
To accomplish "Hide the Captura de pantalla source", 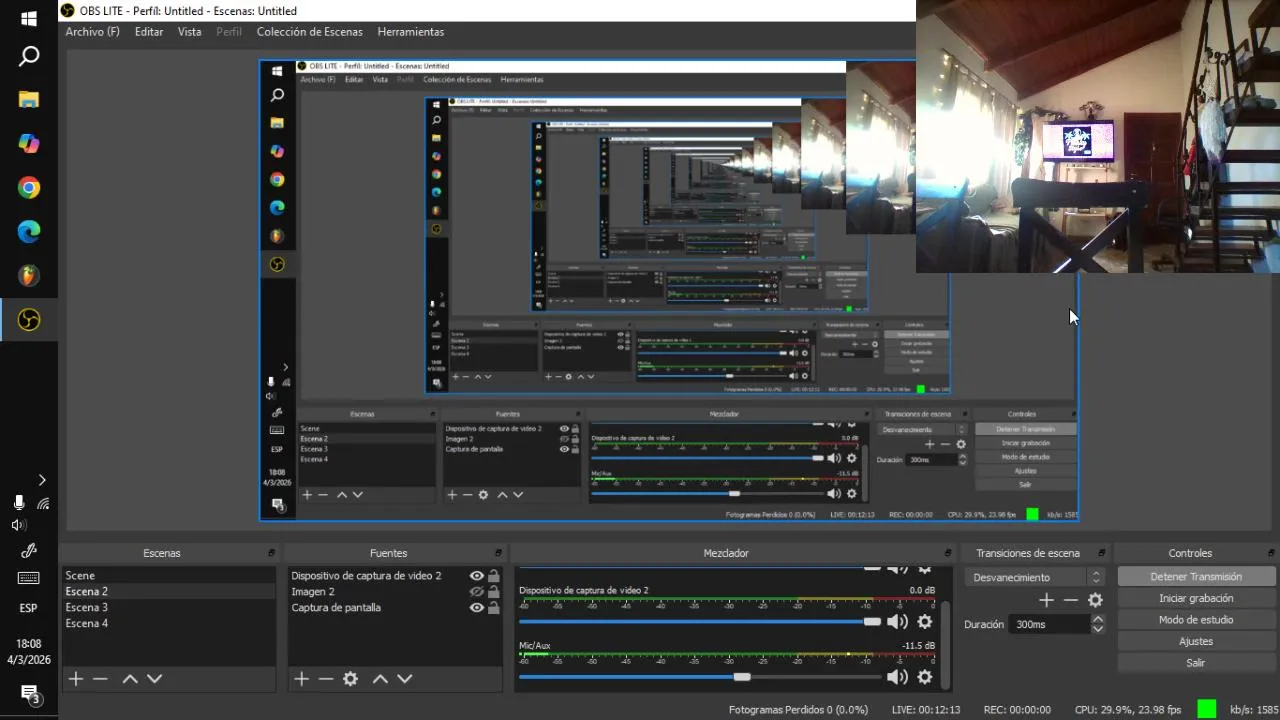I will [477, 608].
